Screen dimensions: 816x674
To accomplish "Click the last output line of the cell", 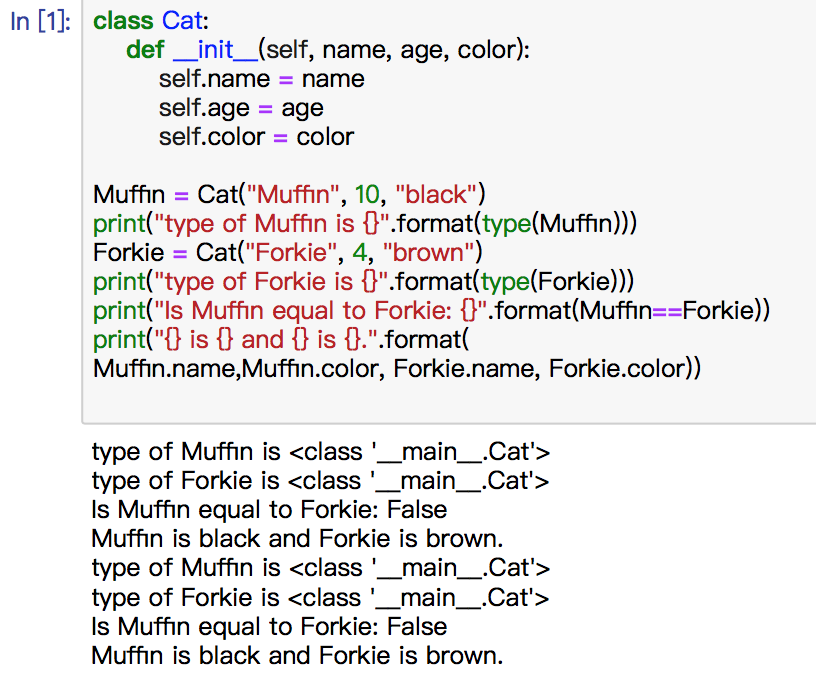I will coord(297,656).
